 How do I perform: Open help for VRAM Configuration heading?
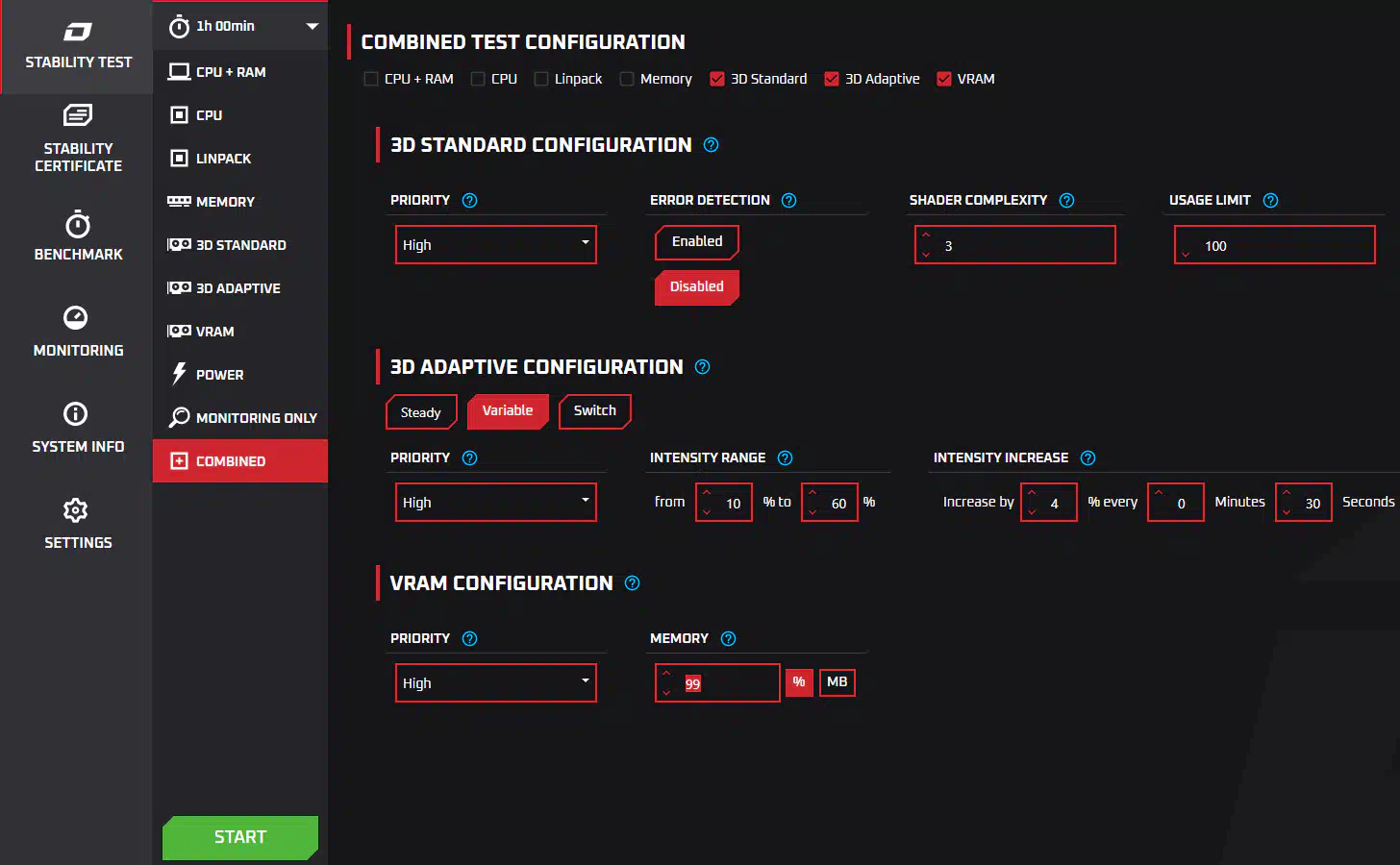[633, 583]
